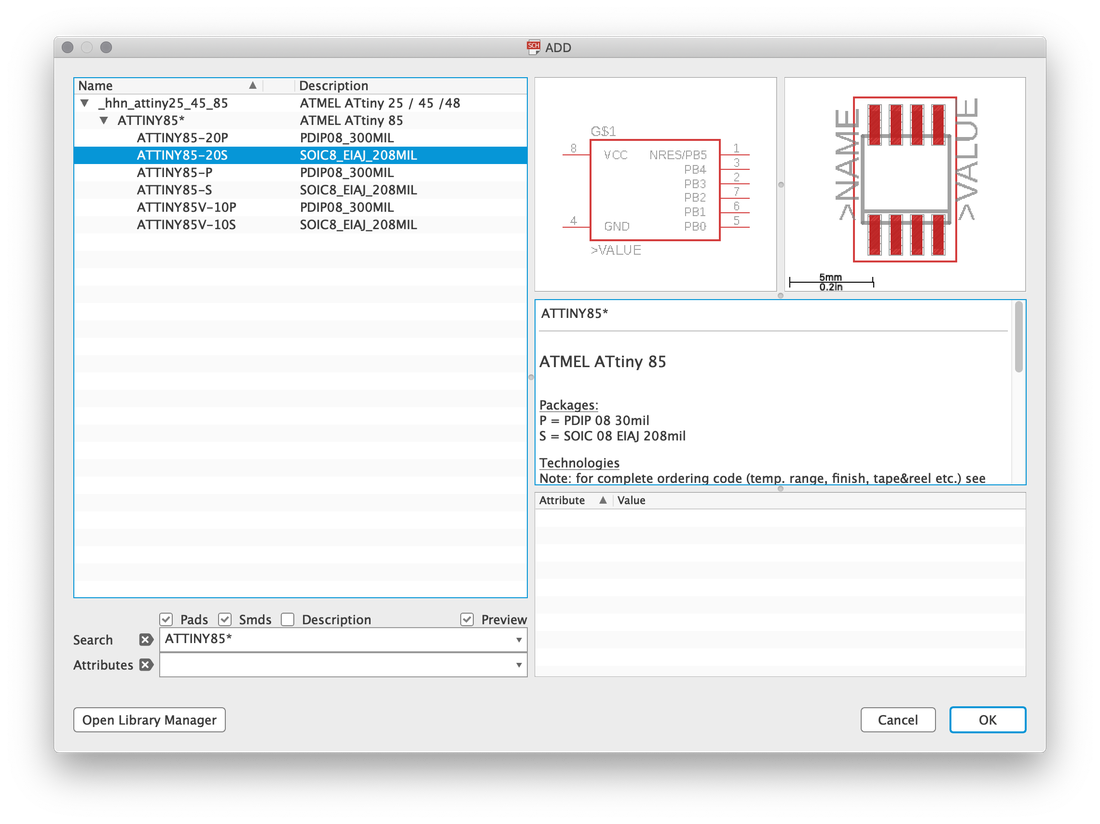Disable the Preview checkbox

click(467, 619)
